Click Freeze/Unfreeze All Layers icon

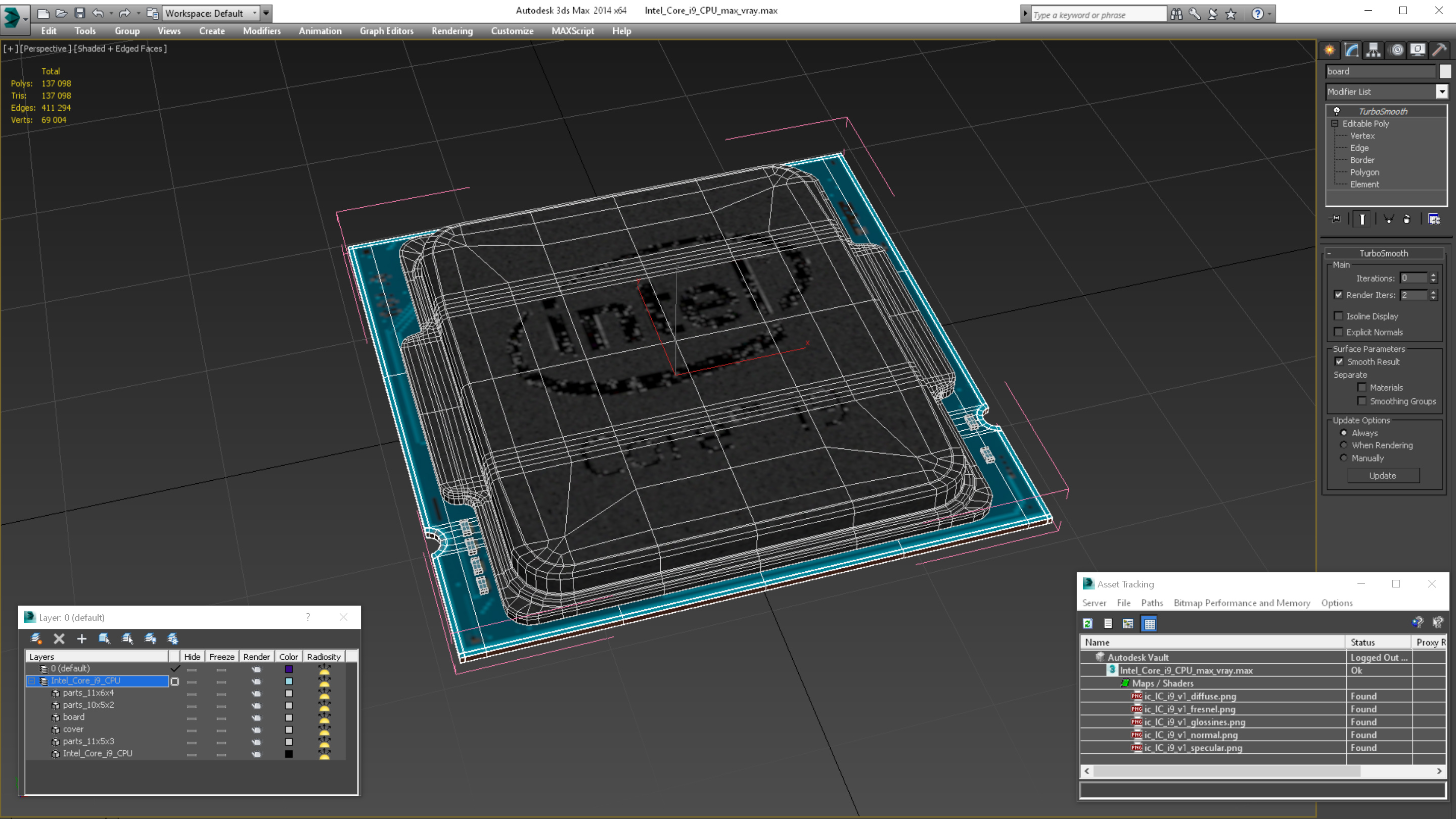click(173, 639)
